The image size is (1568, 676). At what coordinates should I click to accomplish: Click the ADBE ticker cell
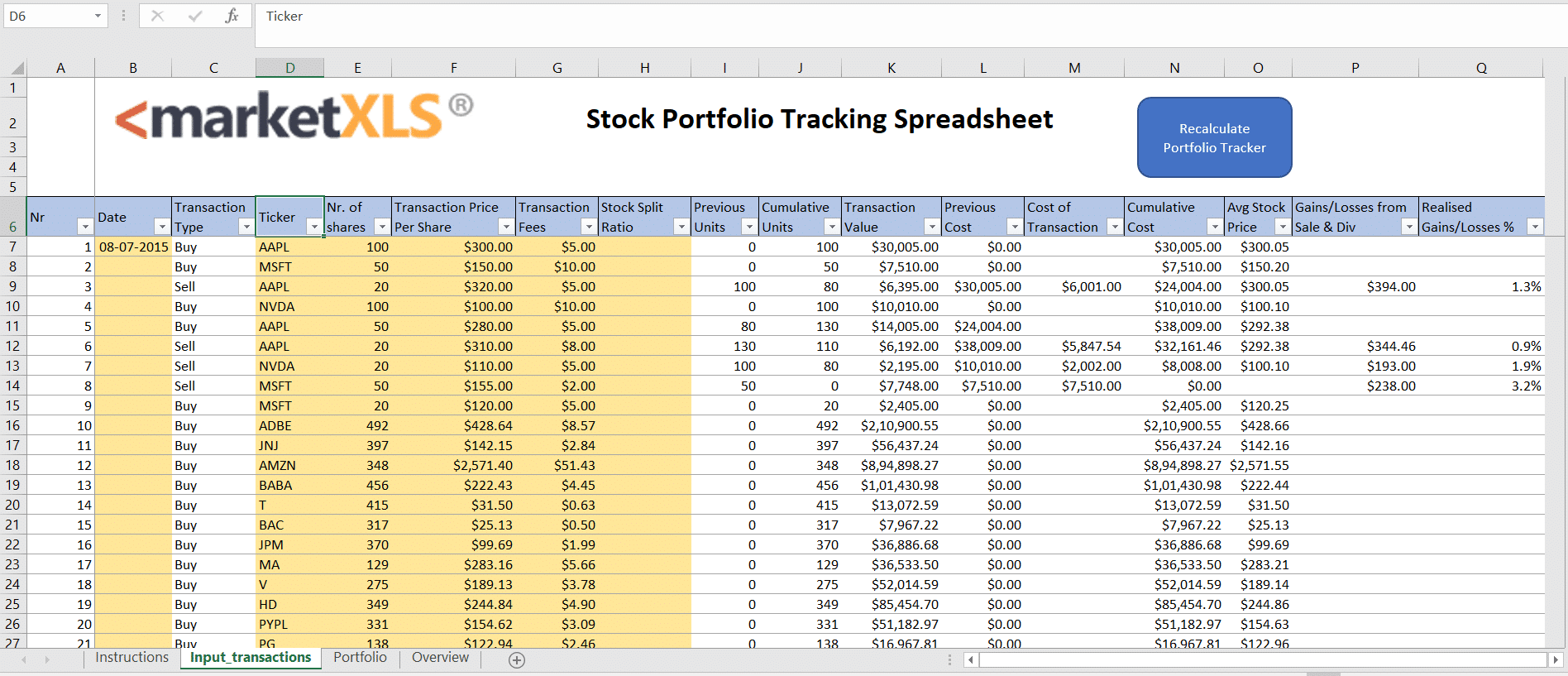pyautogui.click(x=289, y=425)
